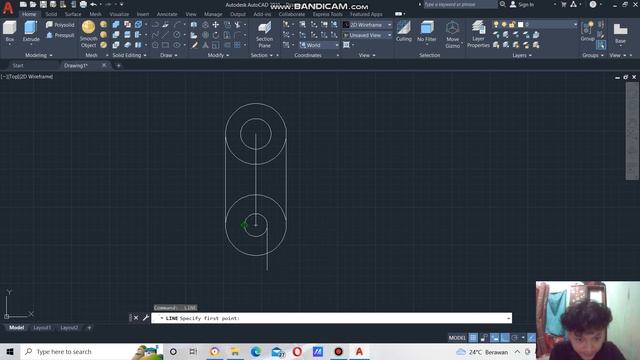Image resolution: width=640 pixels, height=360 pixels.
Task: Toggle layer on/off lightbulb icon
Action: [x=496, y=24]
